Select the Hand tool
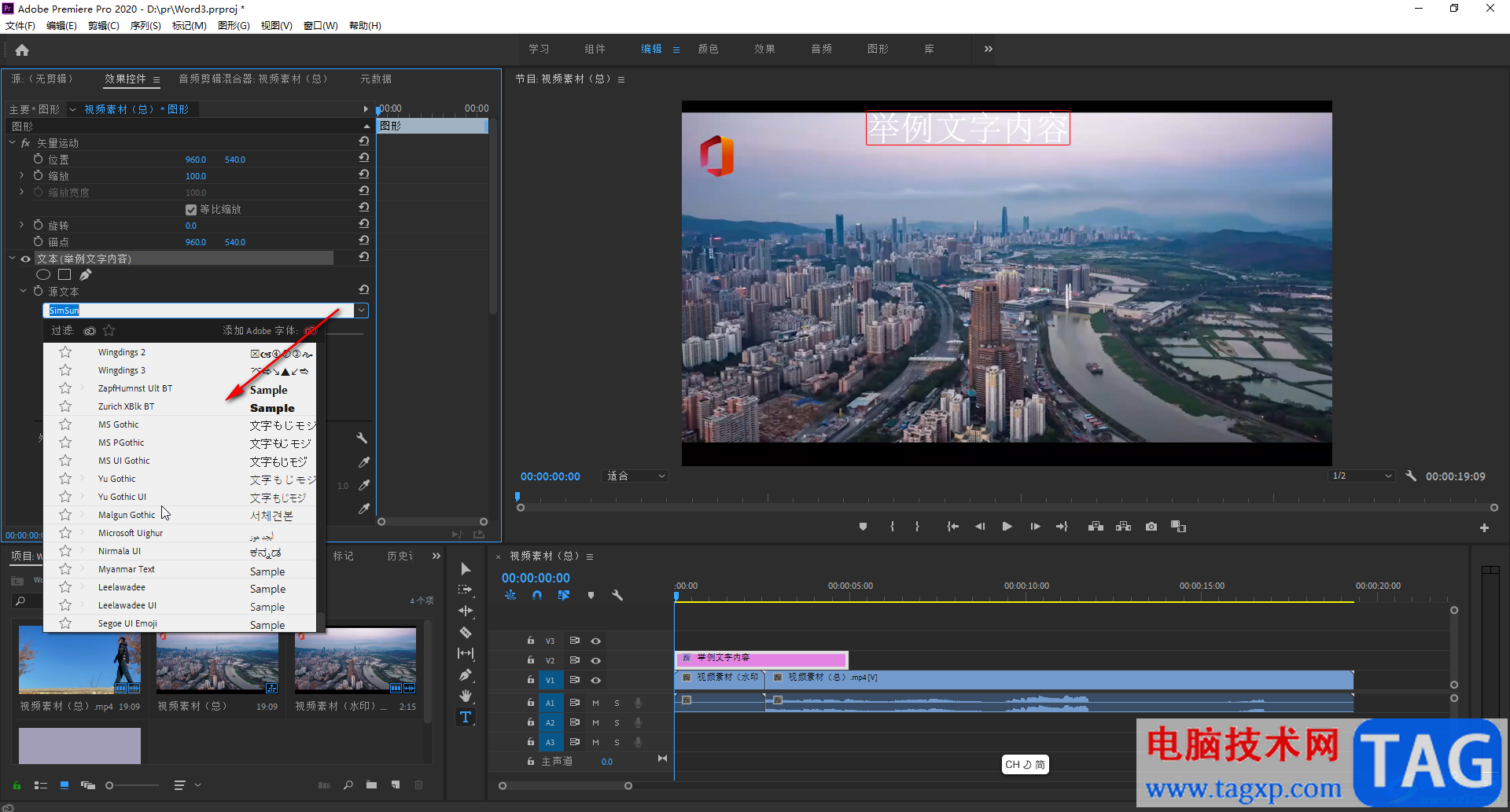The image size is (1510, 812). 466,696
